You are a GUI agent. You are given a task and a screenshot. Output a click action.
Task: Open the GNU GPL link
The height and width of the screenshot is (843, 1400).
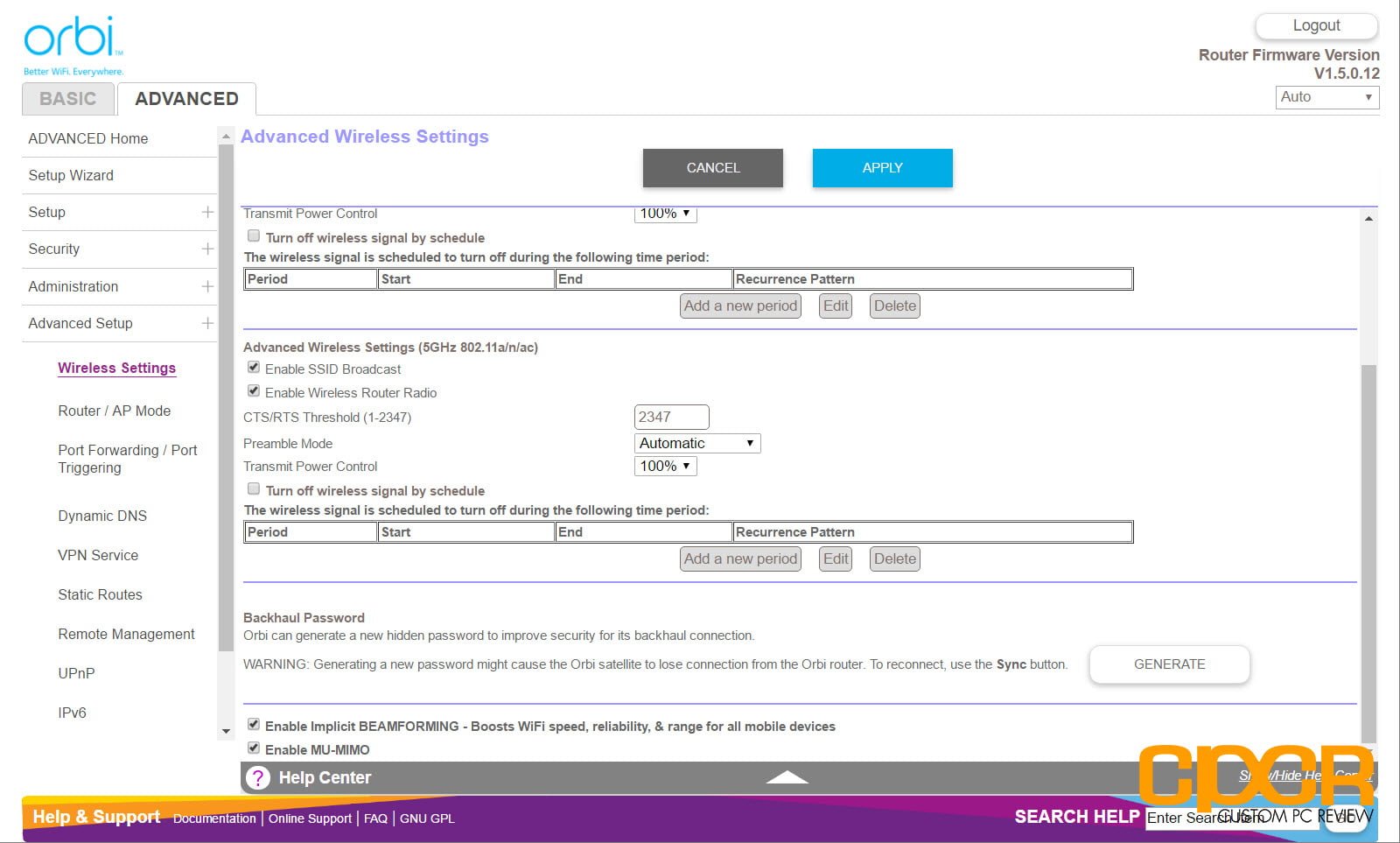[427, 818]
